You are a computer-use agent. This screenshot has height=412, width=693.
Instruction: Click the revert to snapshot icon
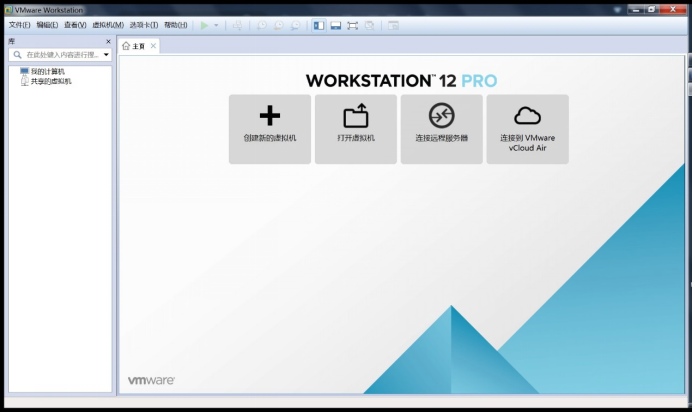(278, 26)
